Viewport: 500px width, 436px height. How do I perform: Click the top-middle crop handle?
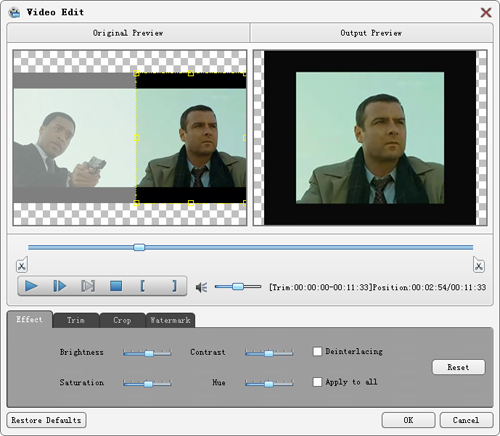[191, 73]
